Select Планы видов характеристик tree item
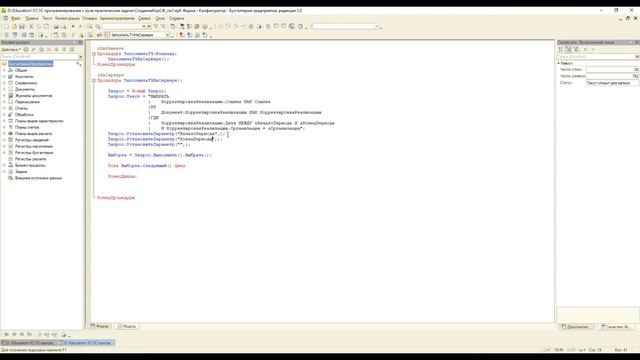This screenshot has height=360, width=640. tap(39, 121)
